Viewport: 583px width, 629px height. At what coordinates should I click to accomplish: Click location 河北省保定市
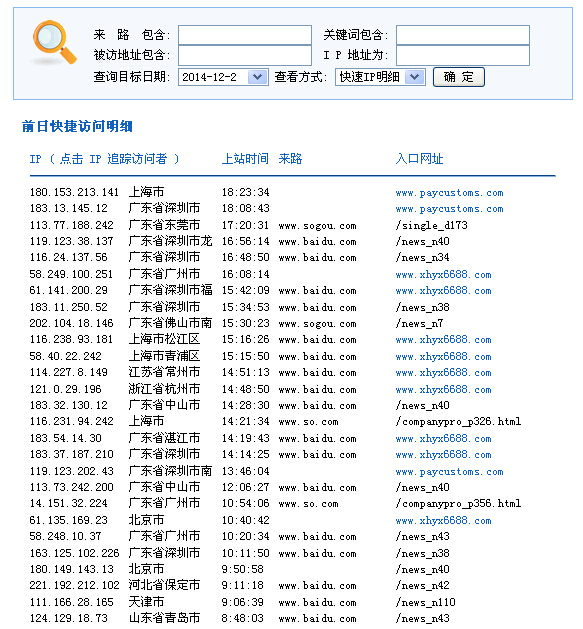point(164,585)
